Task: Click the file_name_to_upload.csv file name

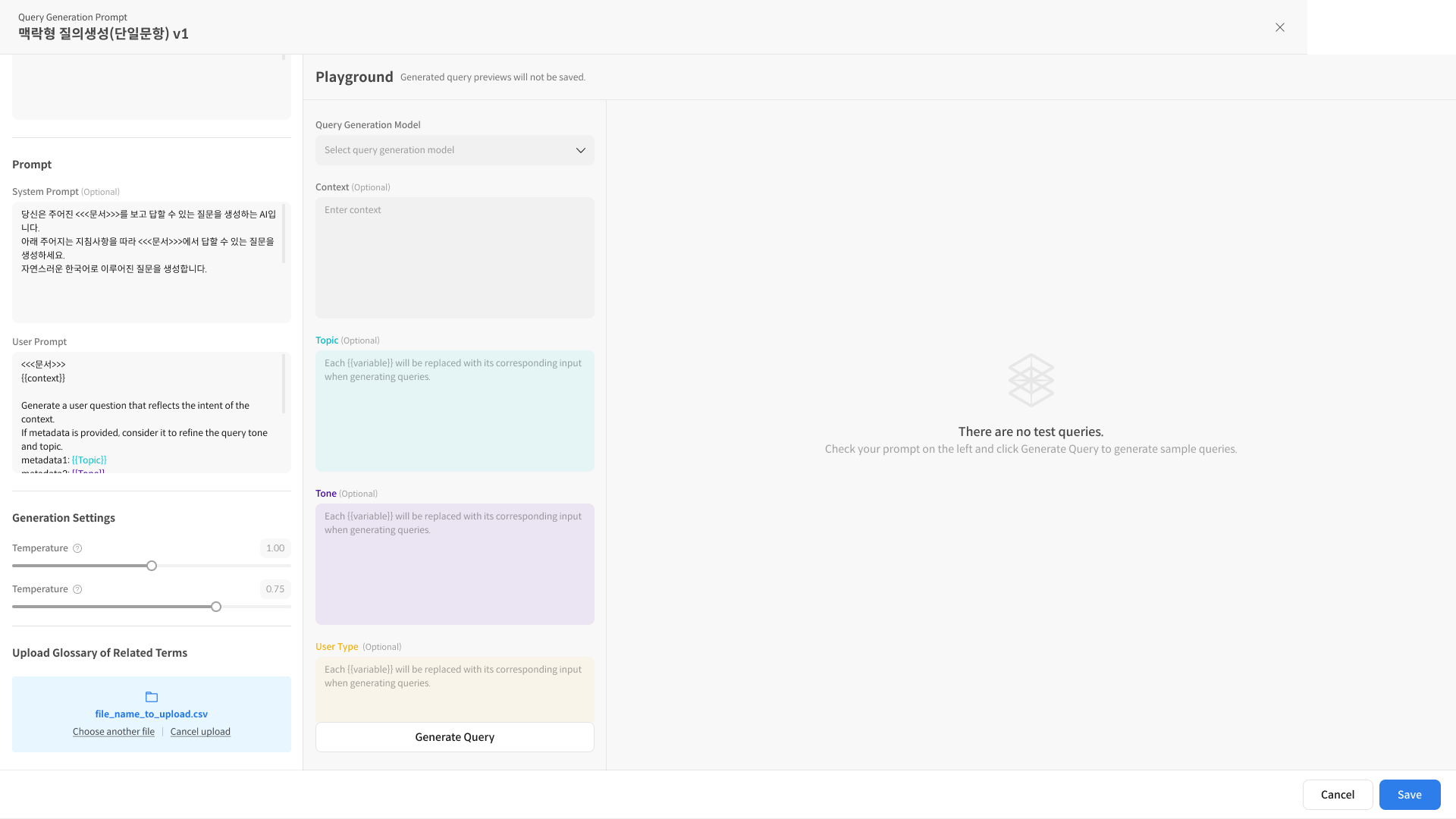Action: [152, 714]
